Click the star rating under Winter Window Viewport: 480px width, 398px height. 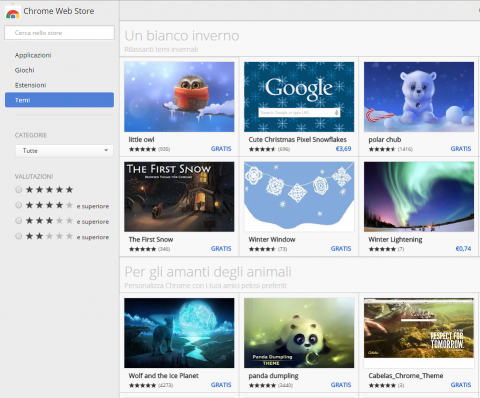coord(262,249)
